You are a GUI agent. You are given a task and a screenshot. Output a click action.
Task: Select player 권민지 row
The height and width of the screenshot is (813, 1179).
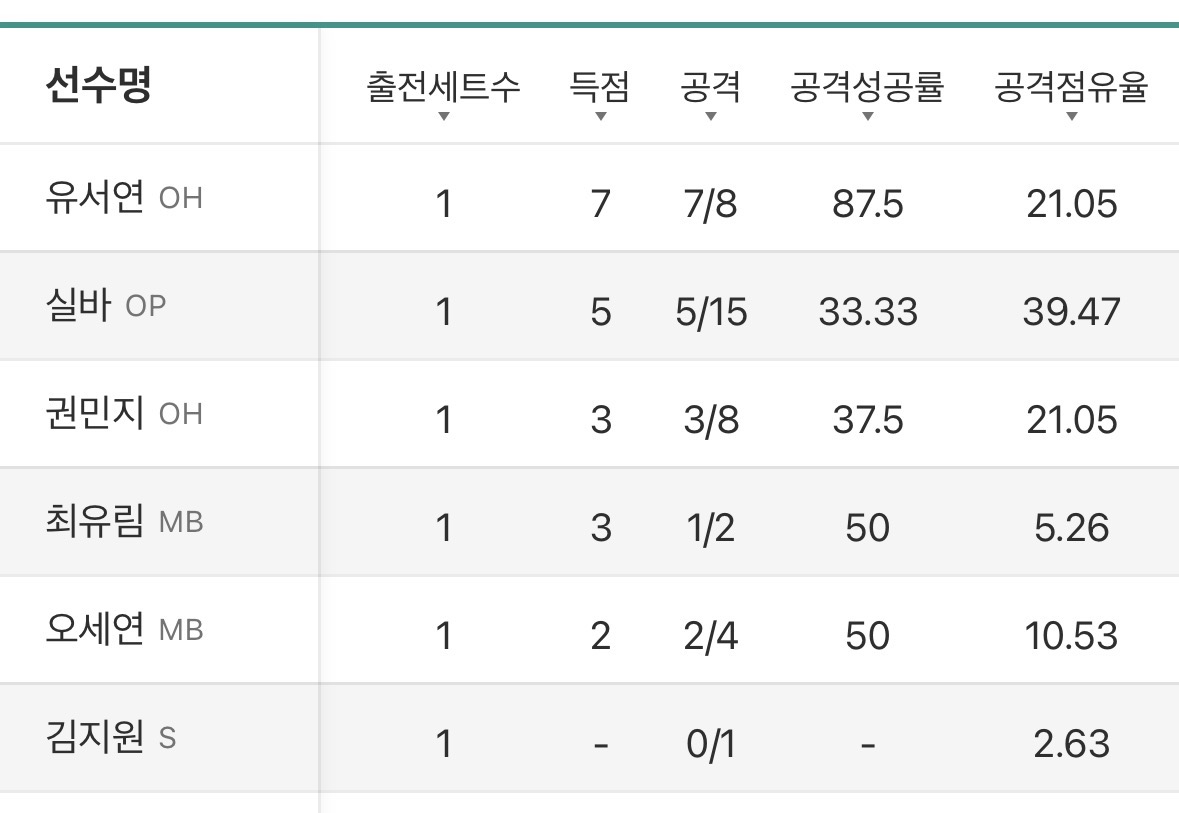[590, 414]
